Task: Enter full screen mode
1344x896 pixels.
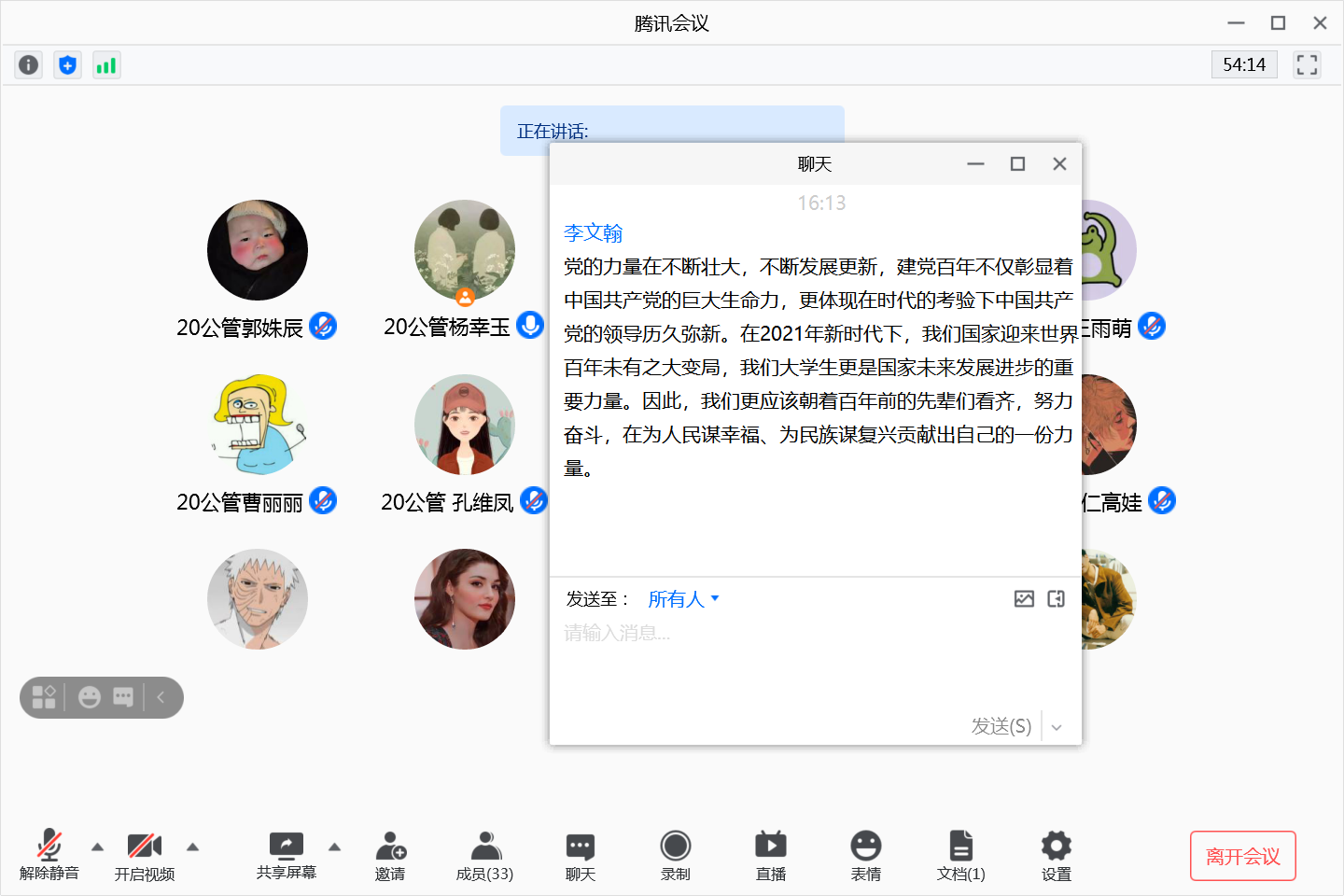Action: tap(1307, 64)
